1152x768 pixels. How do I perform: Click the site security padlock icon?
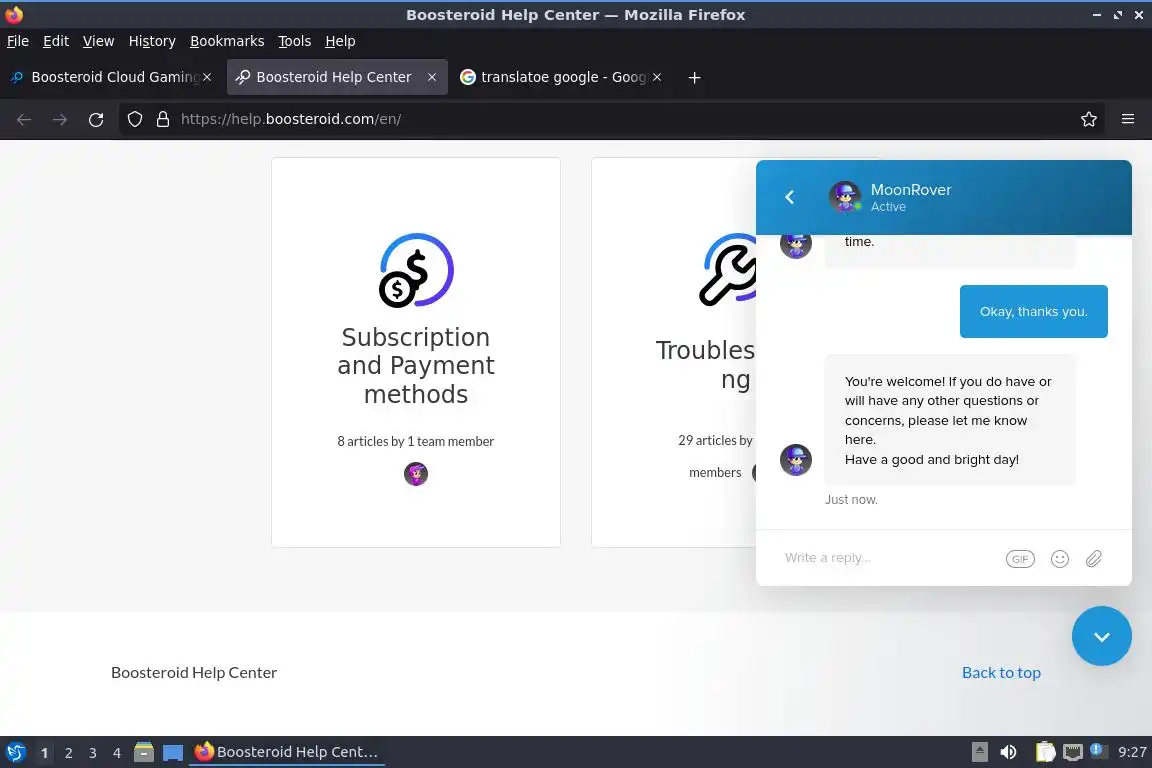click(x=163, y=119)
